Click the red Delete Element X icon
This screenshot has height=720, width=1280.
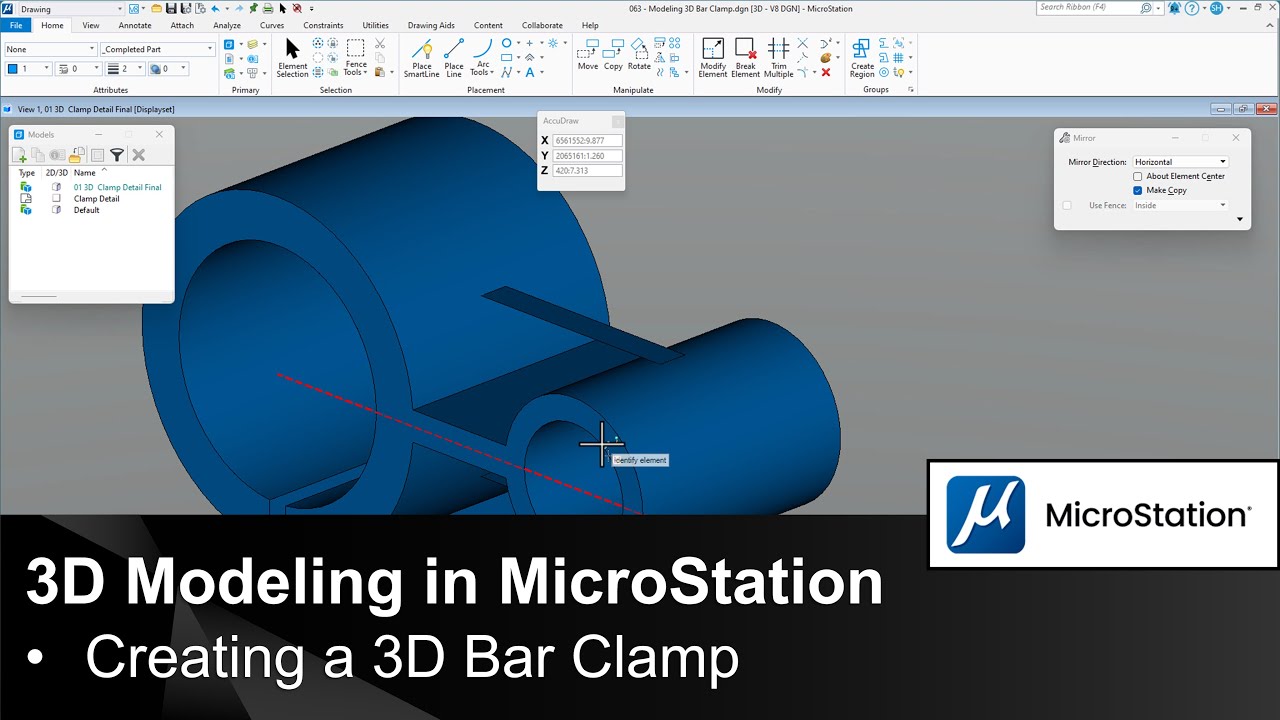point(826,72)
